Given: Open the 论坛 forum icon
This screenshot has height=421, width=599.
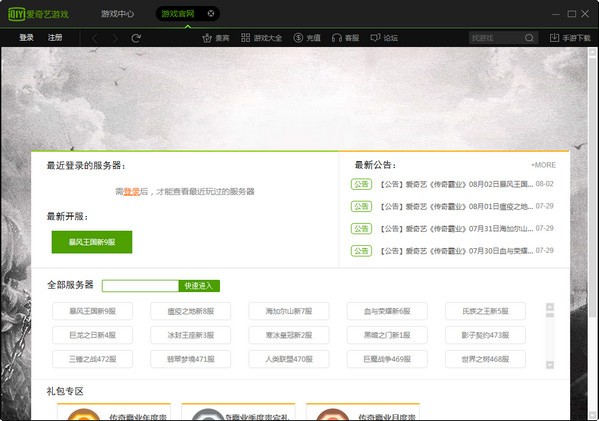Looking at the screenshot, I should [375, 37].
